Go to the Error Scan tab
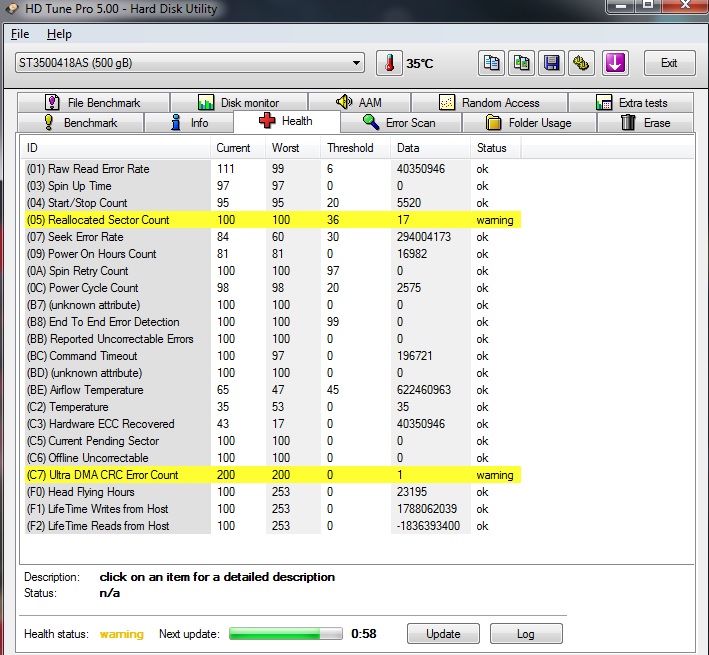This screenshot has width=709, height=655. coord(398,123)
